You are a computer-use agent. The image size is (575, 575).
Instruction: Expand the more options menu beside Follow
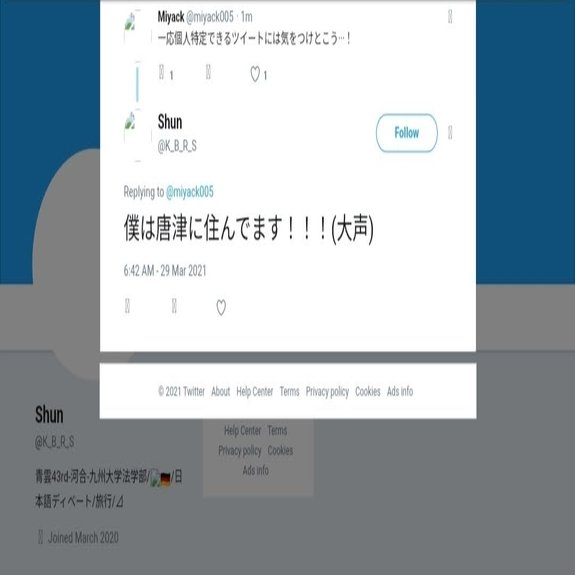click(x=450, y=133)
